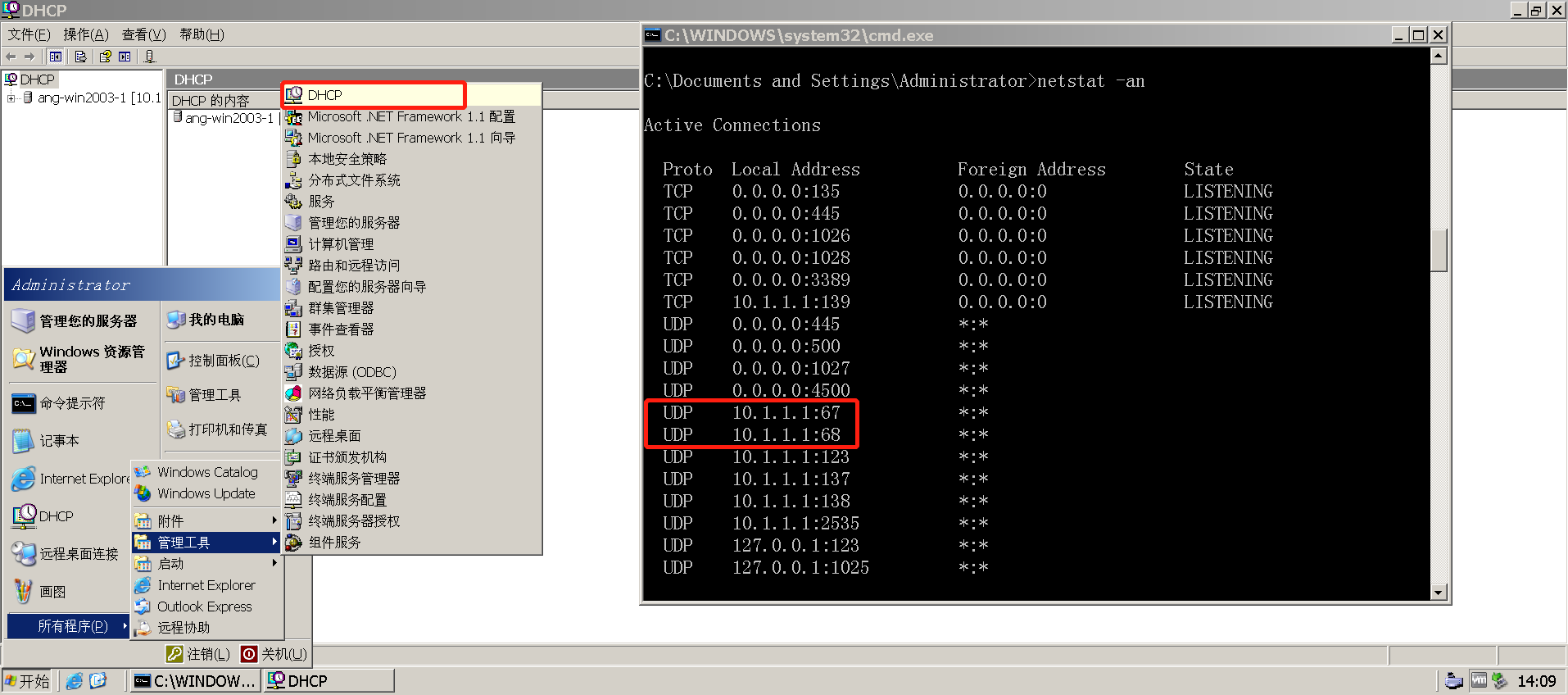Open 打印机和传真 in the Start menu

coord(221,429)
